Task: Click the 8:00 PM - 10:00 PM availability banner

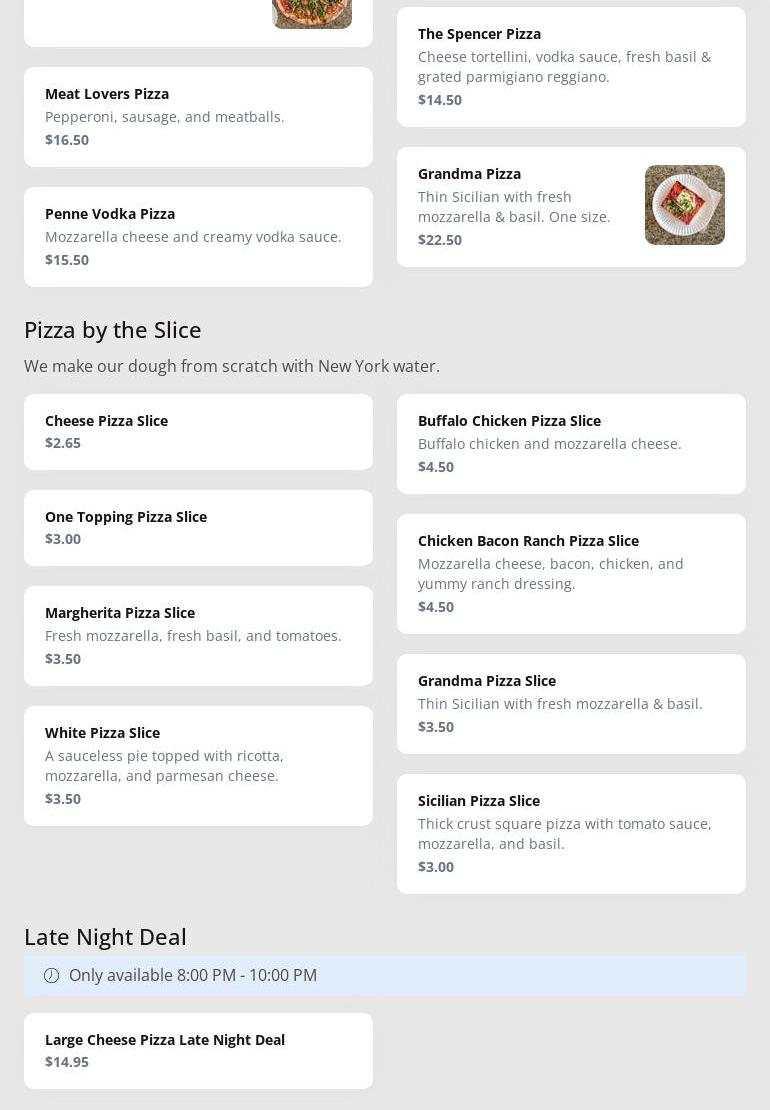Action: tap(385, 975)
